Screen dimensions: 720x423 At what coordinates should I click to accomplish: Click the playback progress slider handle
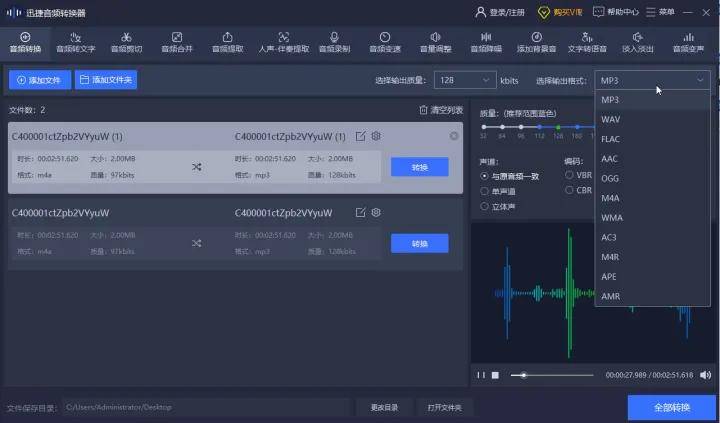[x=523, y=375]
